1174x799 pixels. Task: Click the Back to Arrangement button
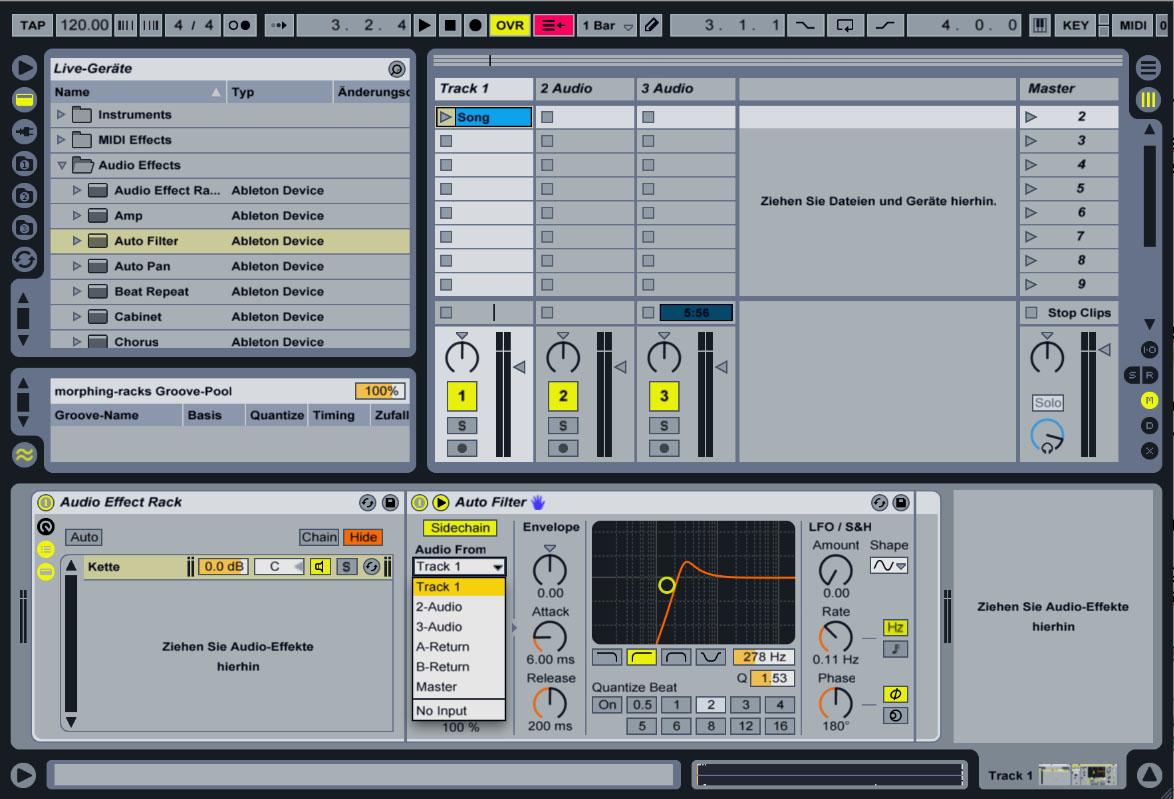(553, 25)
